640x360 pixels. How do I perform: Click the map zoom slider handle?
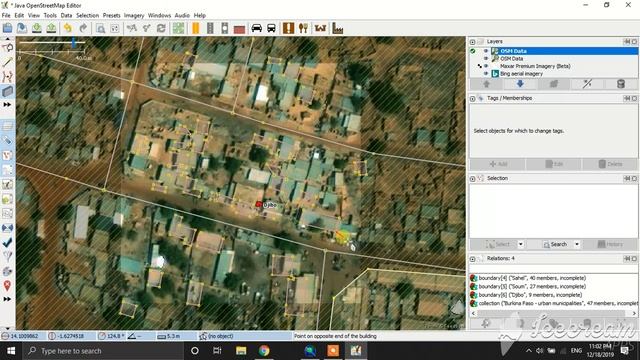click(74, 42)
